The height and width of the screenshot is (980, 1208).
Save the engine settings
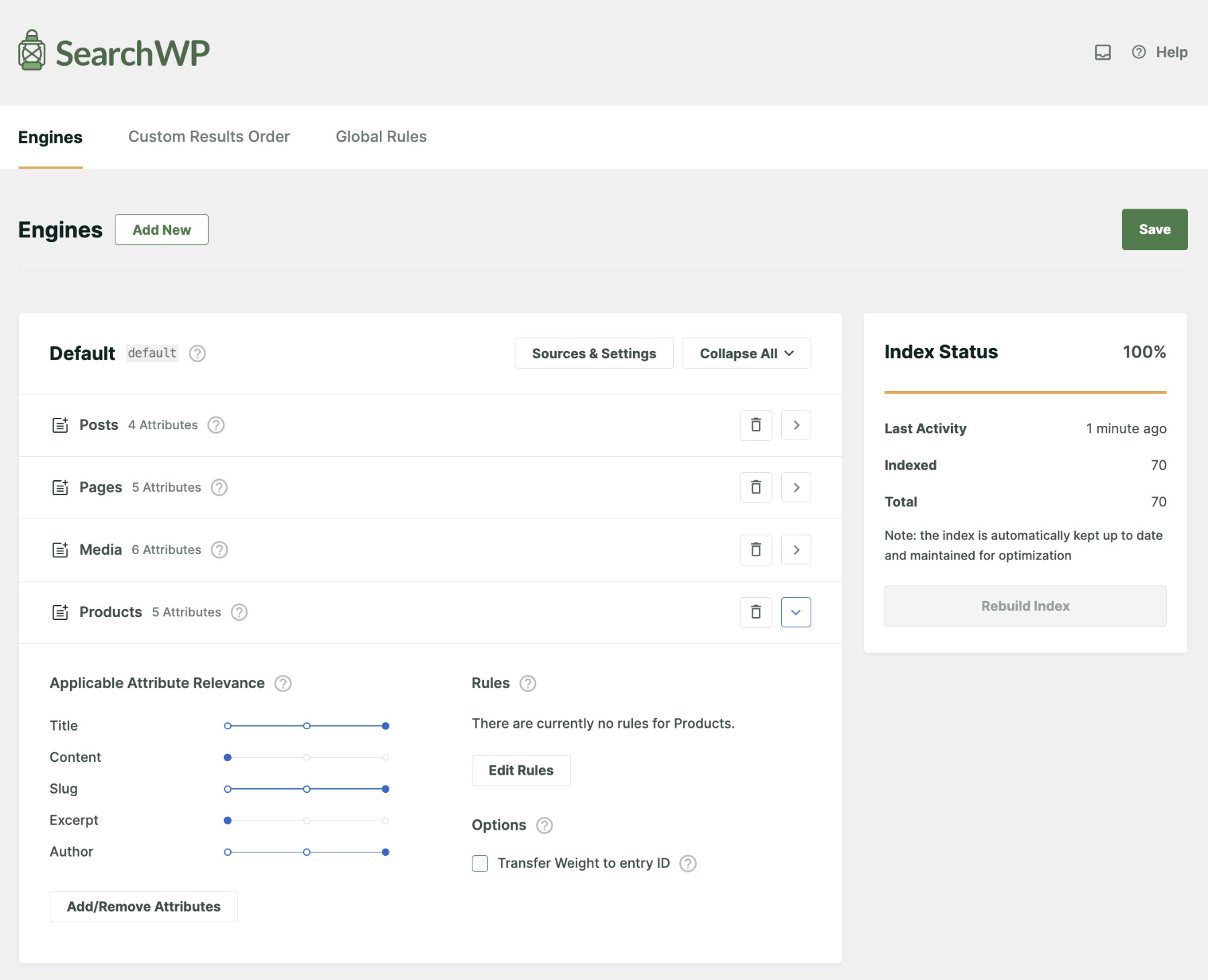[x=1154, y=229]
